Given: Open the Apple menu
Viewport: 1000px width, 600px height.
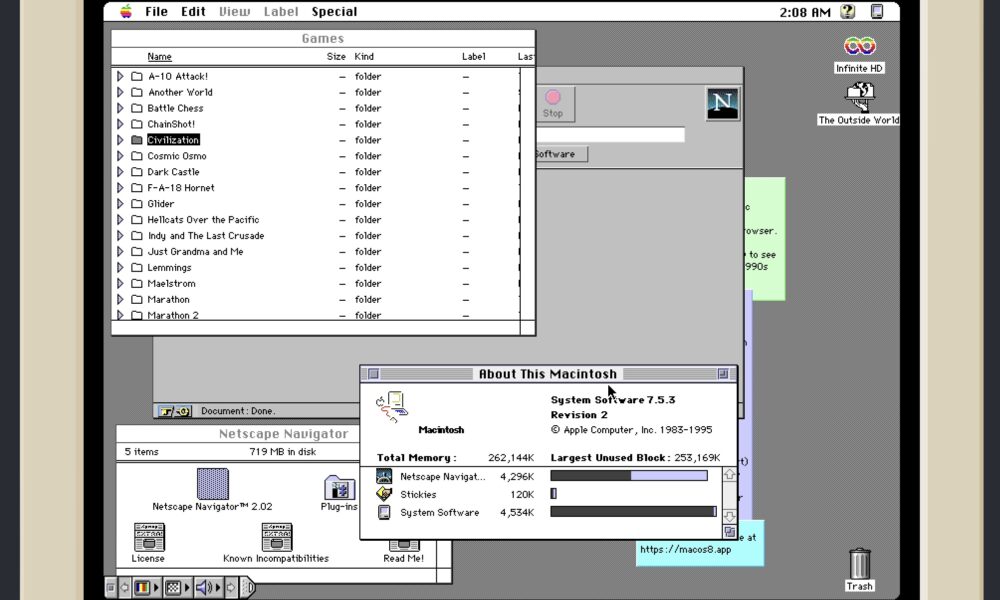Looking at the screenshot, I should (126, 11).
